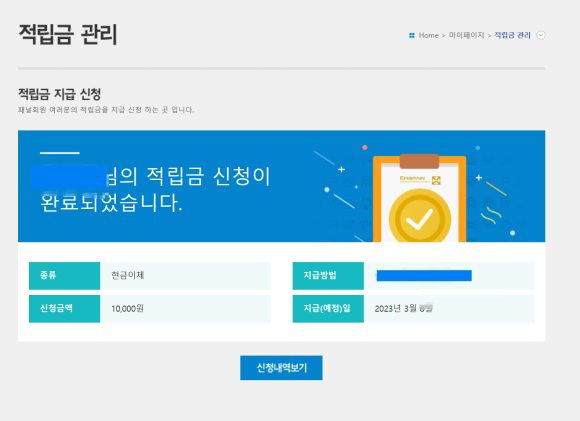The height and width of the screenshot is (421, 580).
Task: Click the gold checkmark medal image
Action: 420,216
